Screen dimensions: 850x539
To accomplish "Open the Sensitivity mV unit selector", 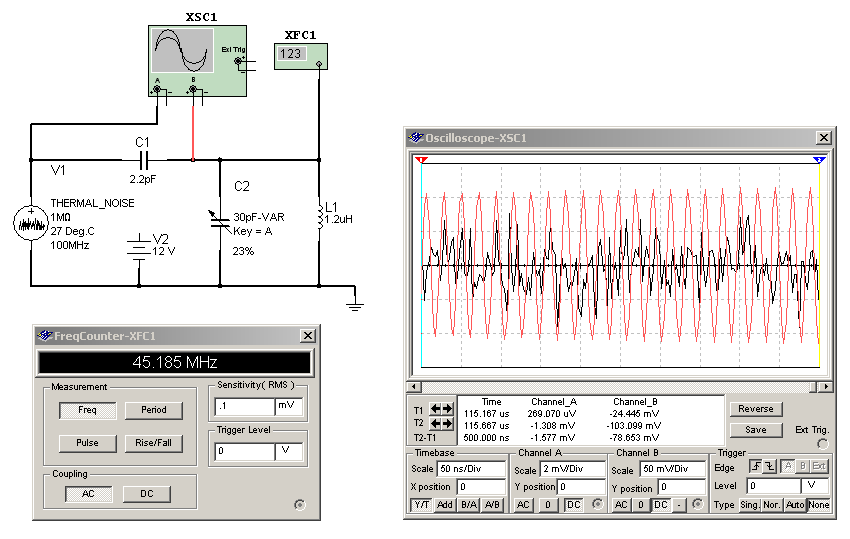I will (288, 407).
